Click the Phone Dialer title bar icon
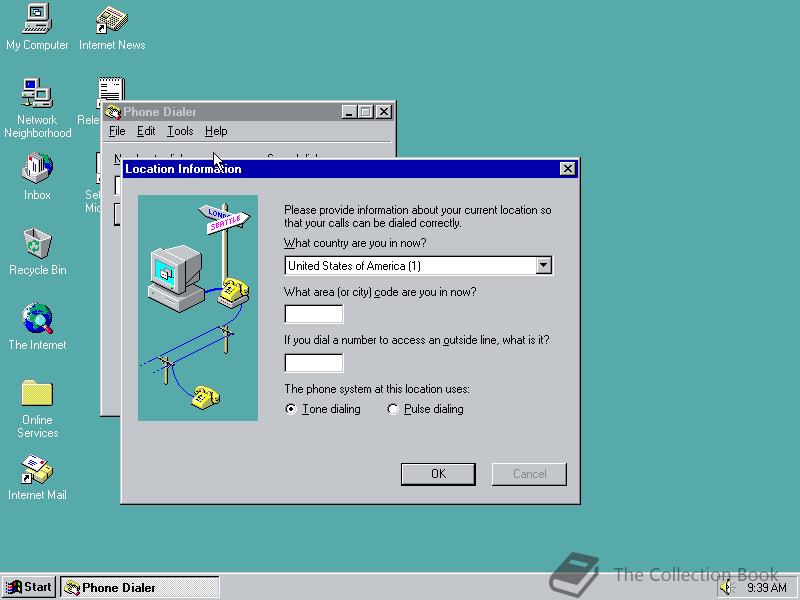Image resolution: width=800 pixels, height=600 pixels. (x=113, y=112)
